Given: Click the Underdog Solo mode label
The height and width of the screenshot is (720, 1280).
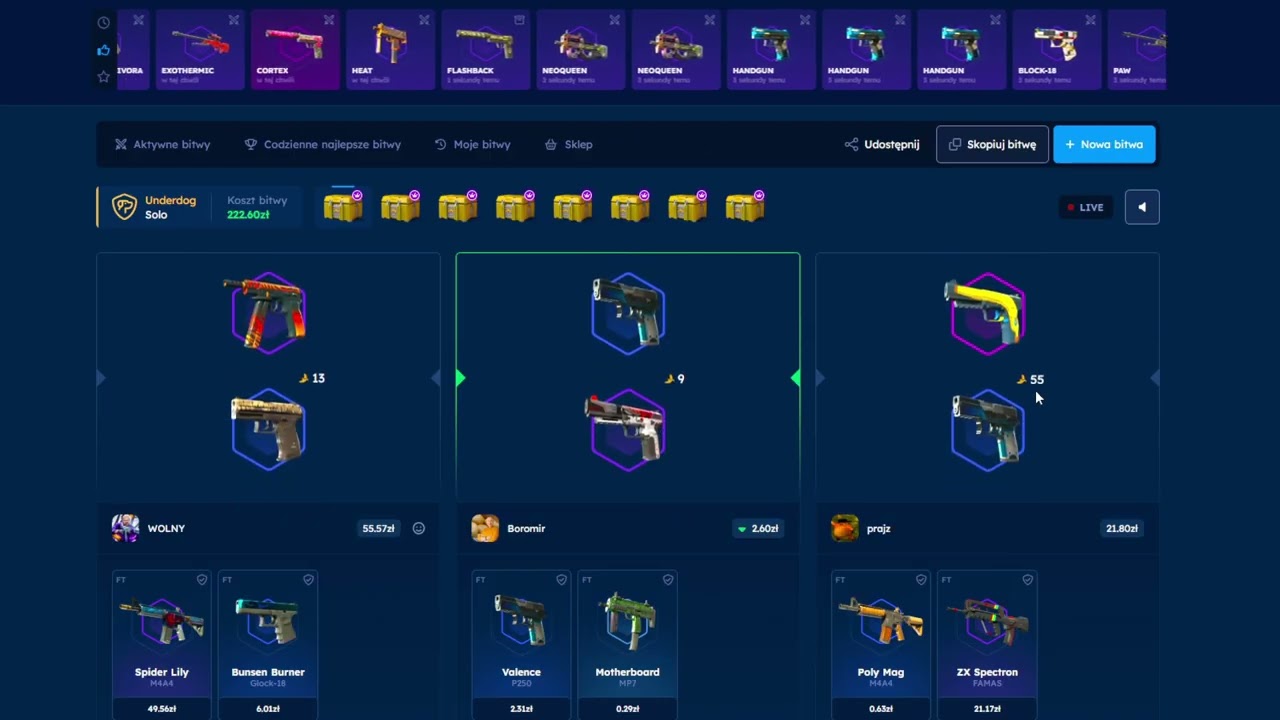Looking at the screenshot, I should coord(170,207).
